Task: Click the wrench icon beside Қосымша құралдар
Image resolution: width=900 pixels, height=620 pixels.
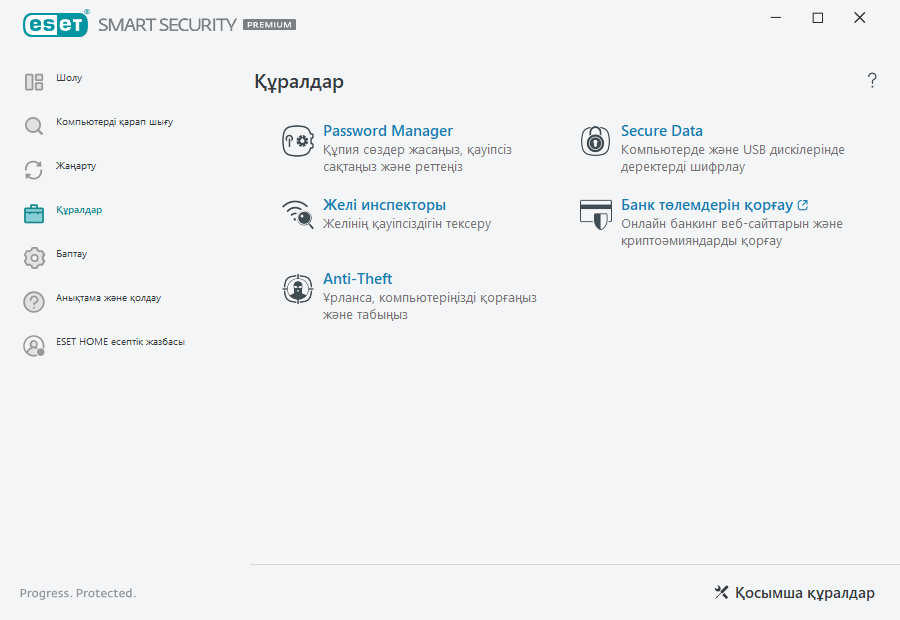Action: click(720, 592)
